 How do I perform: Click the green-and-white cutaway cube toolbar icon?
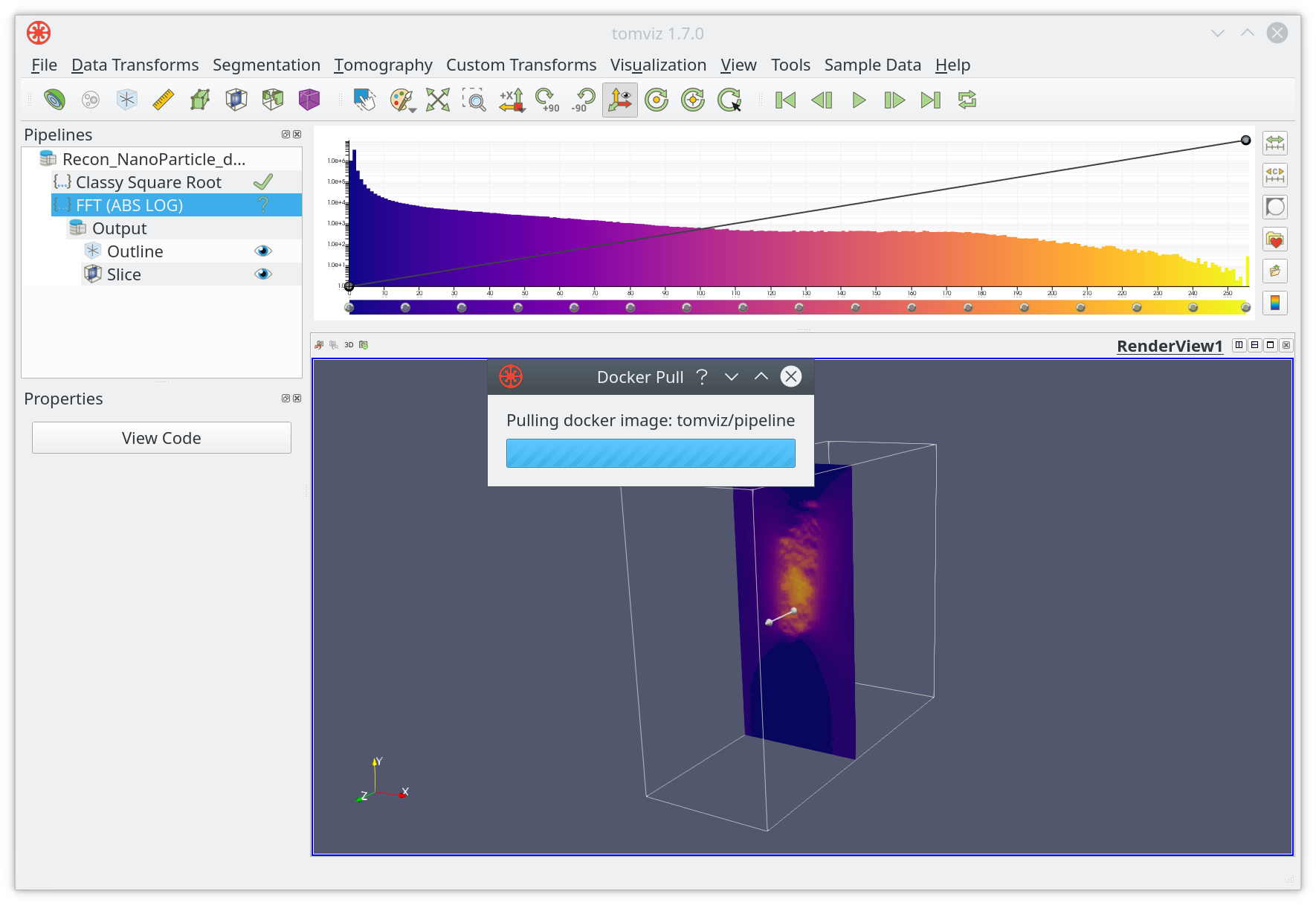tap(273, 100)
